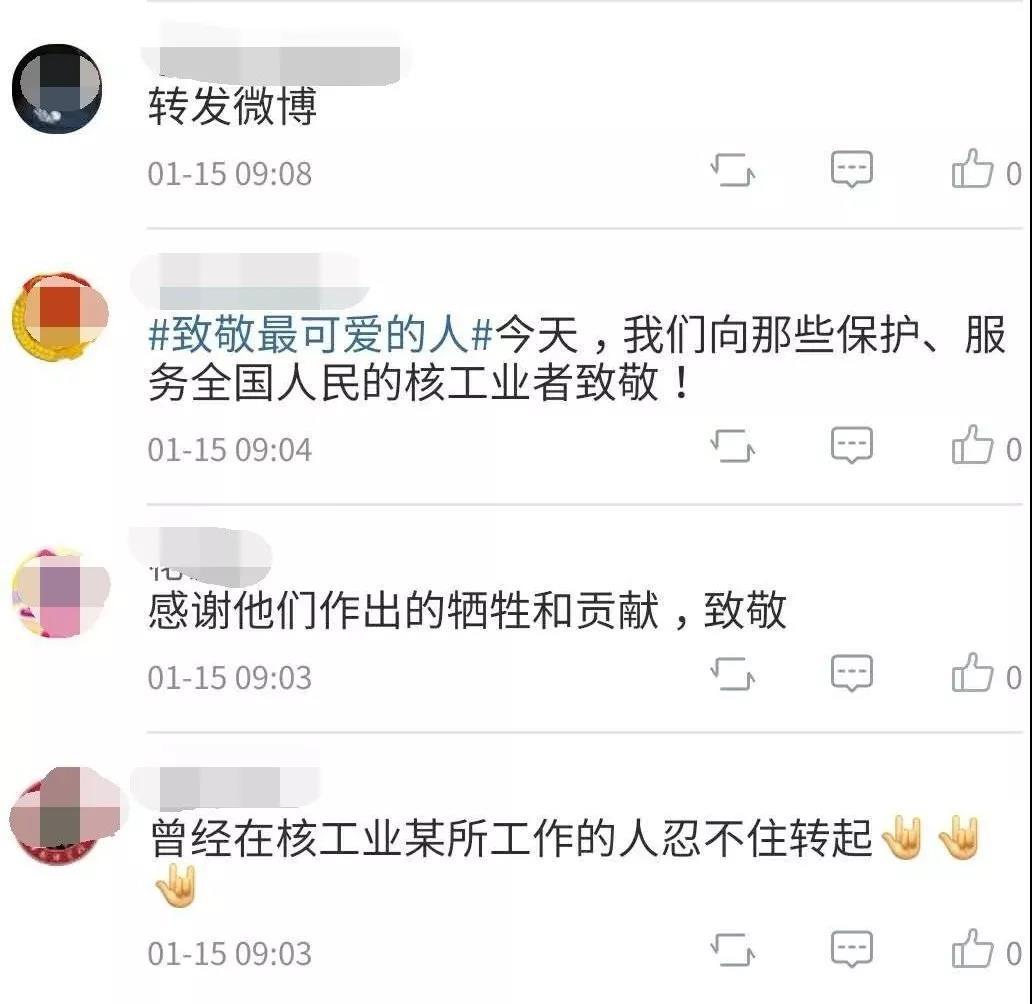The height and width of the screenshot is (1004, 1032).
Task: Open reply for the 09:04 comment
Action: [x=852, y=445]
